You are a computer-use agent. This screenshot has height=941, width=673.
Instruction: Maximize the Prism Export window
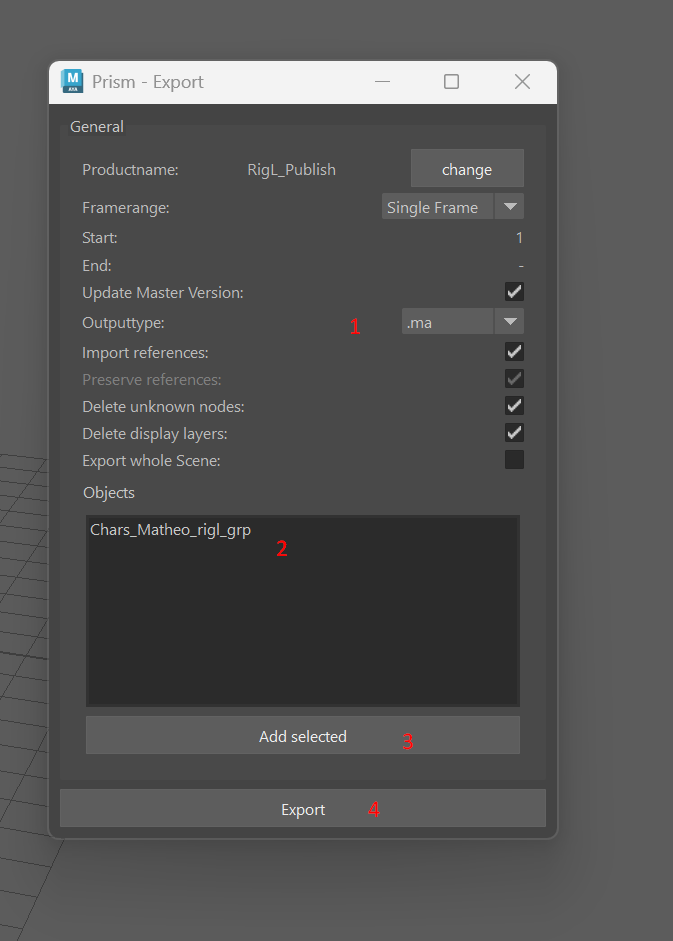pos(451,82)
